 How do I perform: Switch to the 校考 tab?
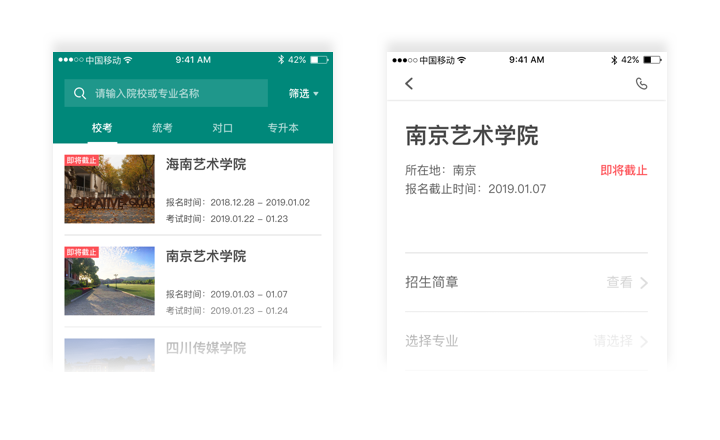pyautogui.click(x=102, y=128)
